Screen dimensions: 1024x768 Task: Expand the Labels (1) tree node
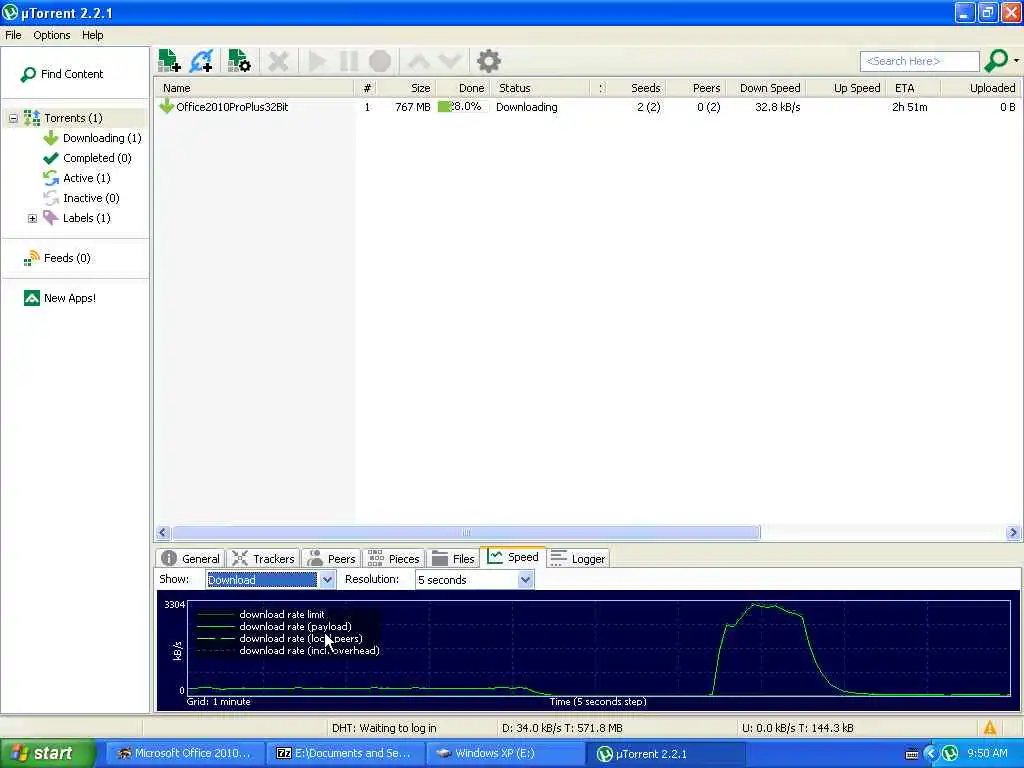[32, 218]
